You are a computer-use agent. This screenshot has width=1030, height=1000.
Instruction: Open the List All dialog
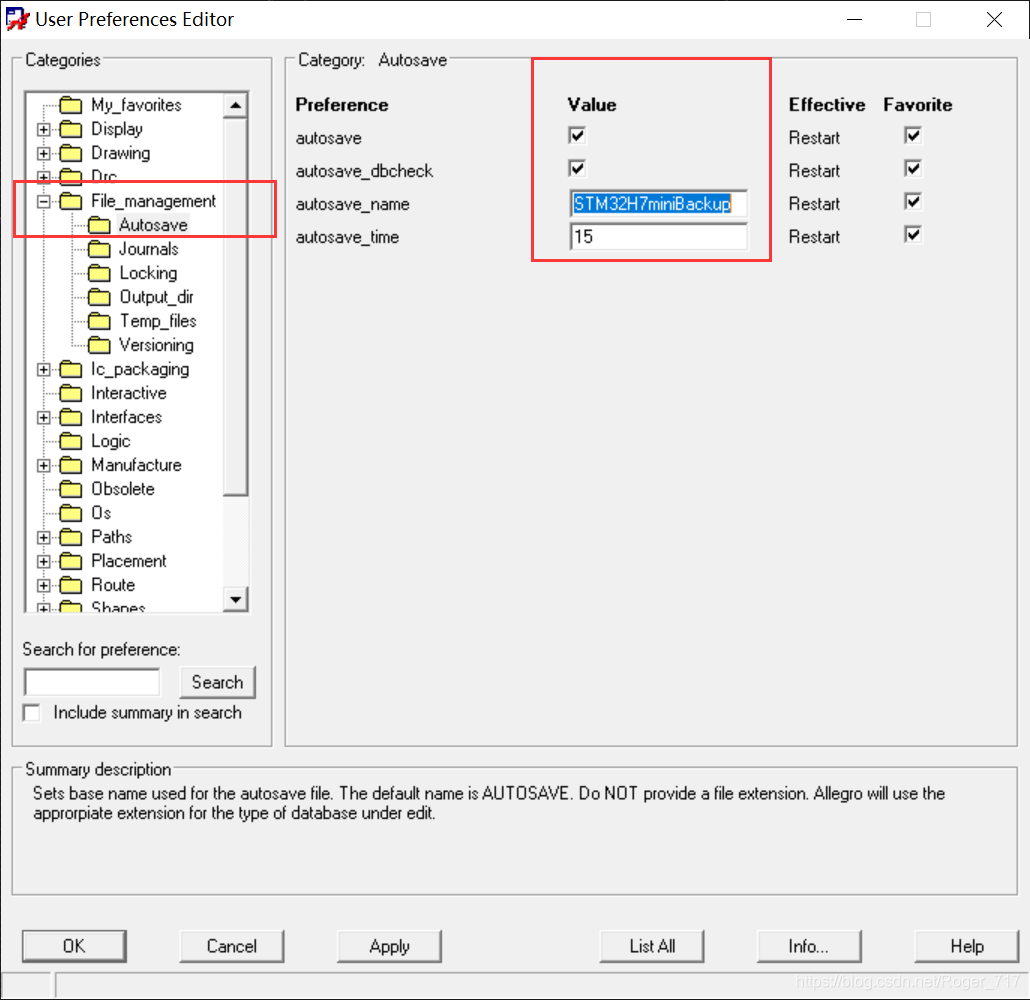652,946
